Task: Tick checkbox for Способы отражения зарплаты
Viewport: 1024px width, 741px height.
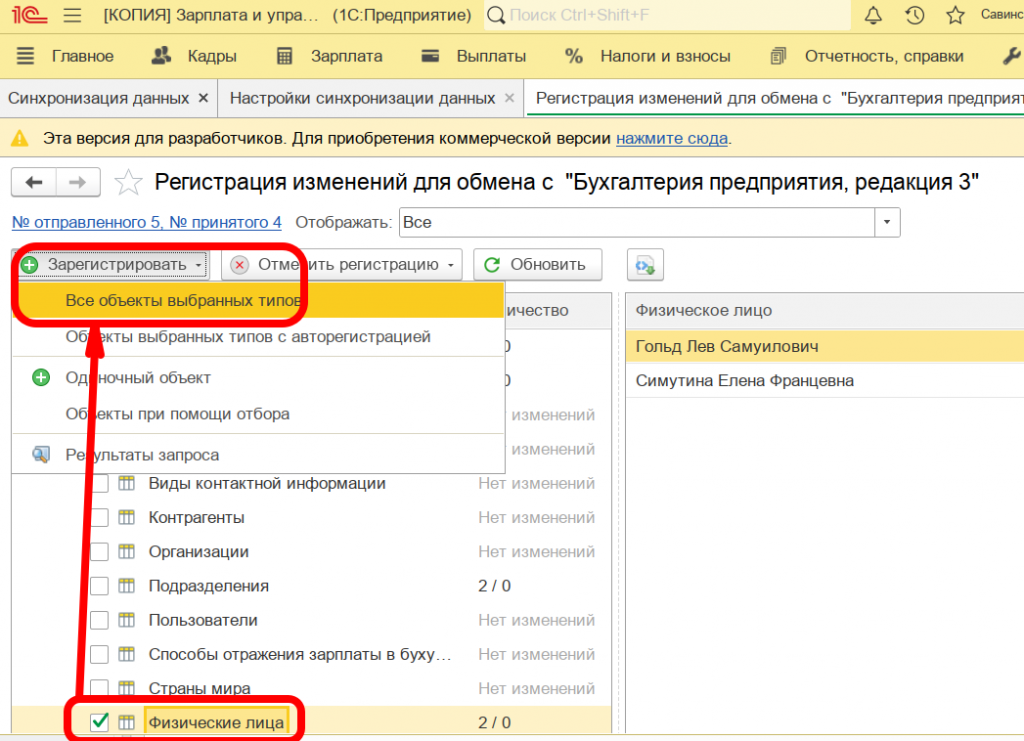Action: 99,654
